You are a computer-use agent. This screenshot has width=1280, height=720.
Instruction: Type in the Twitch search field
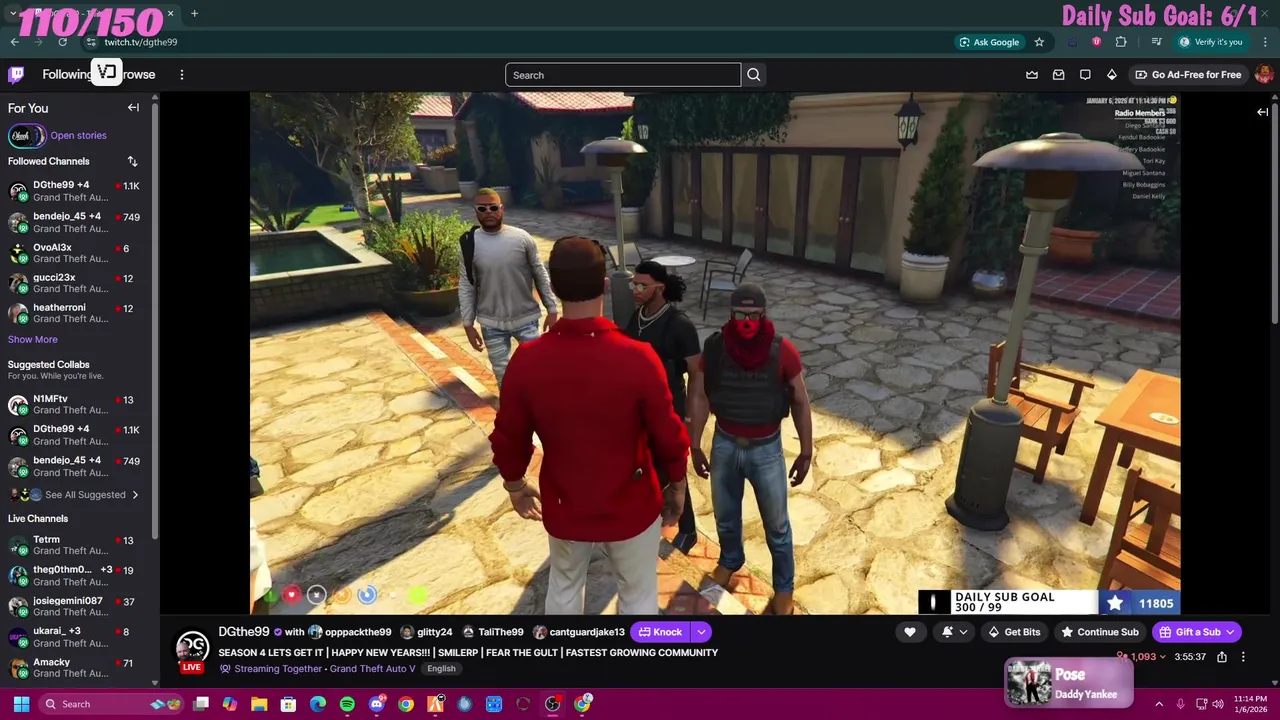[x=623, y=75]
